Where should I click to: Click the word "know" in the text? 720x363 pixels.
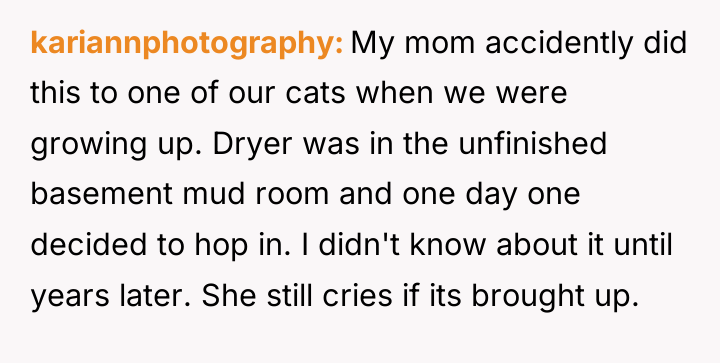point(447,246)
